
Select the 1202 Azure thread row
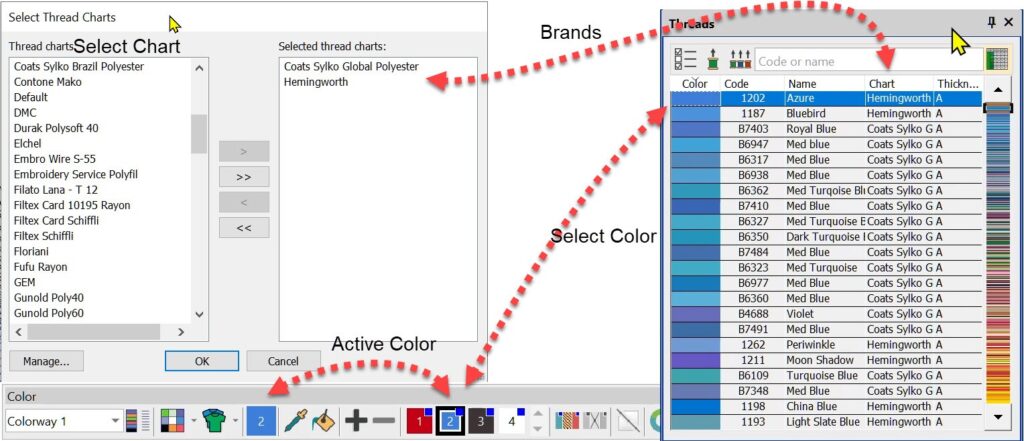click(x=826, y=98)
